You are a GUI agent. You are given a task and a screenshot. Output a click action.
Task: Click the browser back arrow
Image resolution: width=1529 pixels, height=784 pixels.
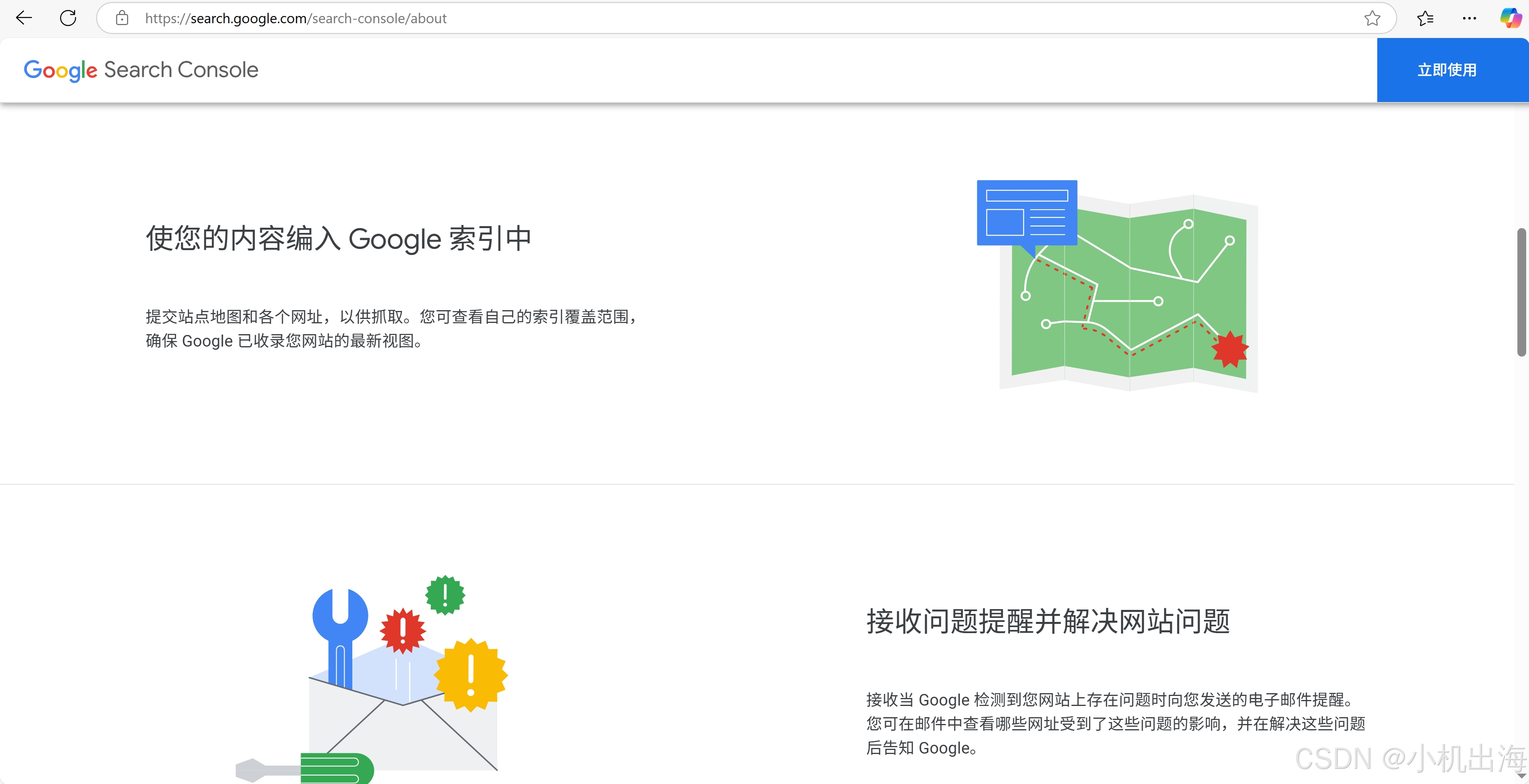(24, 18)
